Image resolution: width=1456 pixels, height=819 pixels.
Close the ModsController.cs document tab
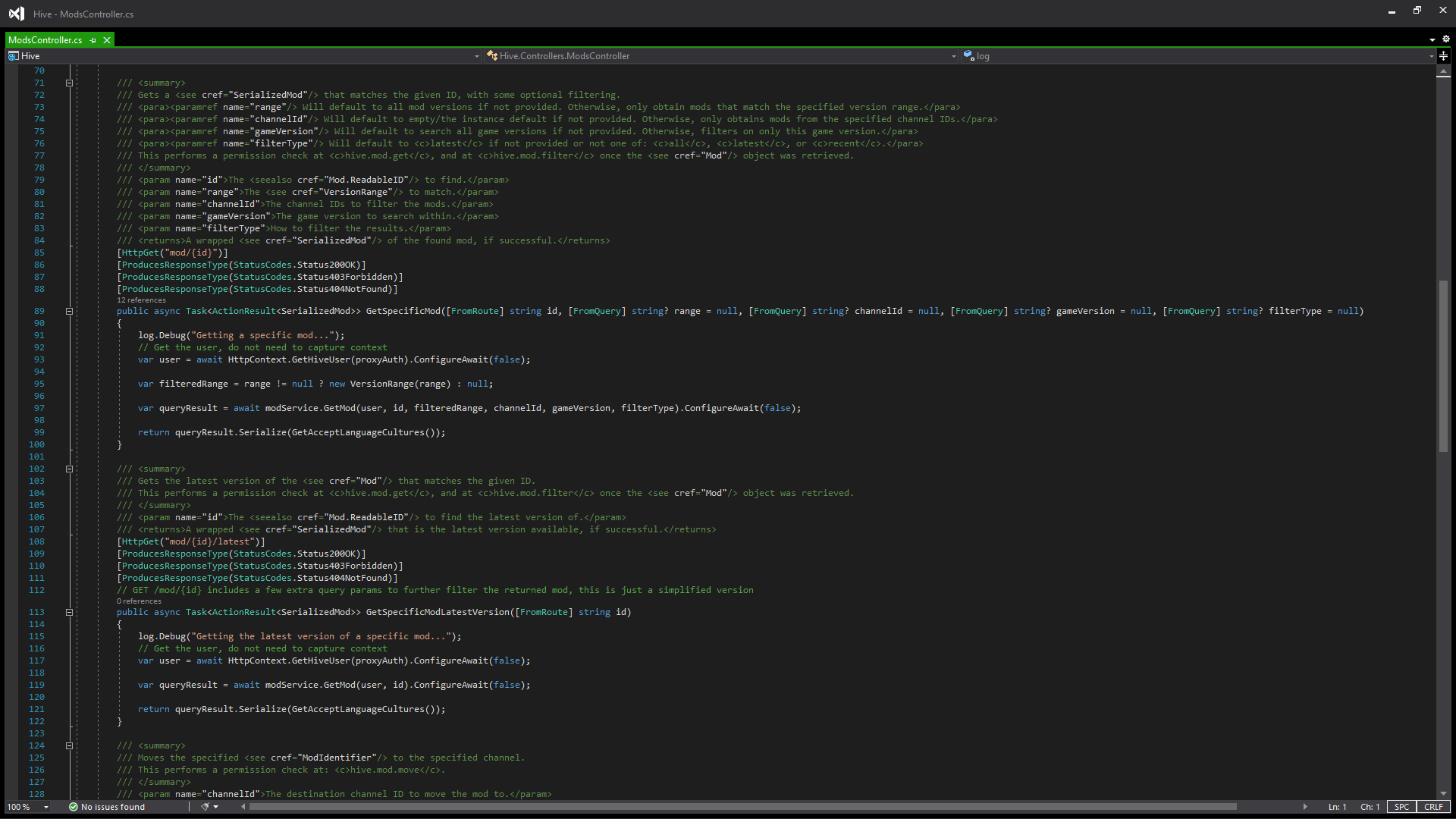[107, 40]
